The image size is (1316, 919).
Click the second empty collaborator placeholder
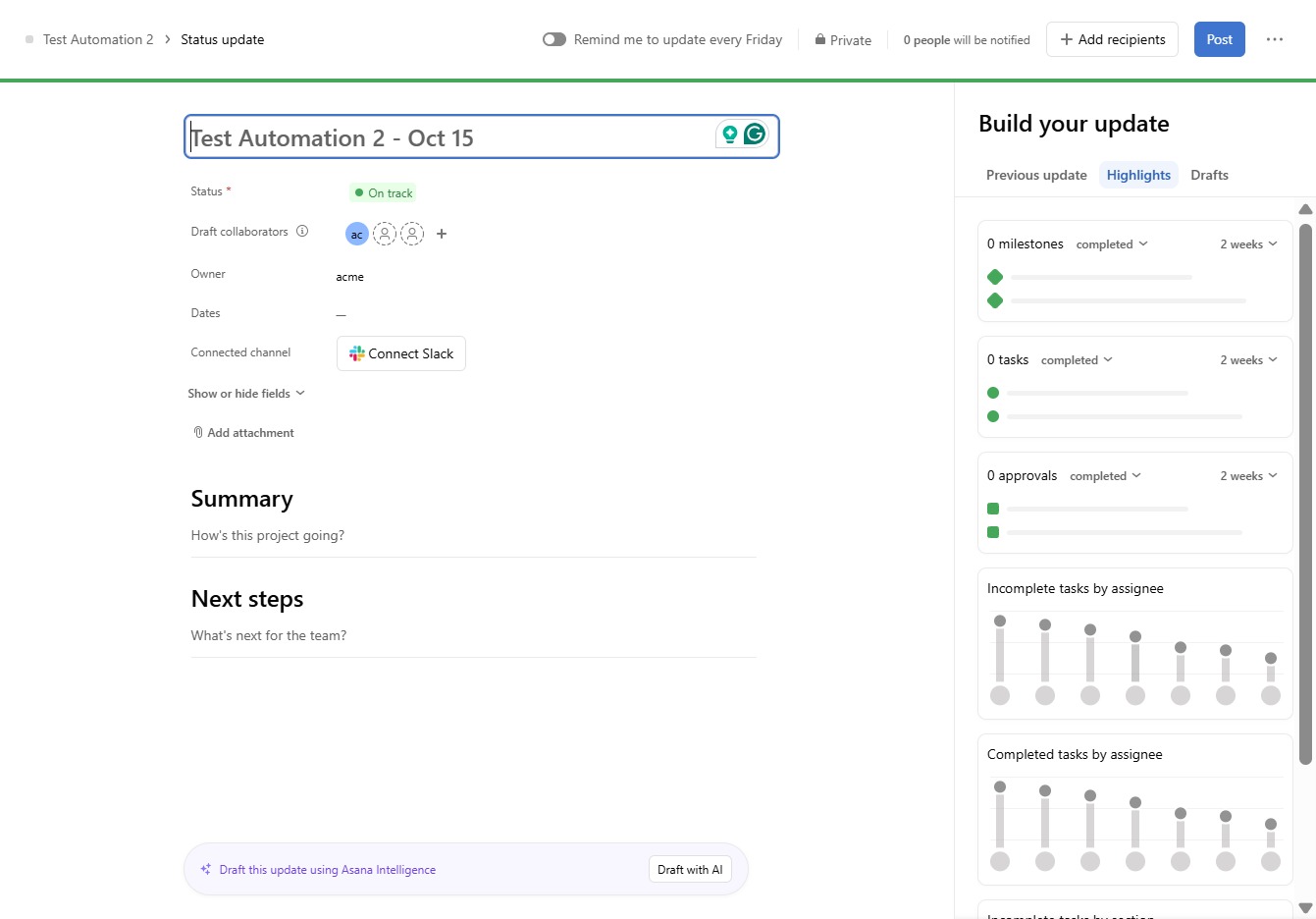click(x=412, y=234)
